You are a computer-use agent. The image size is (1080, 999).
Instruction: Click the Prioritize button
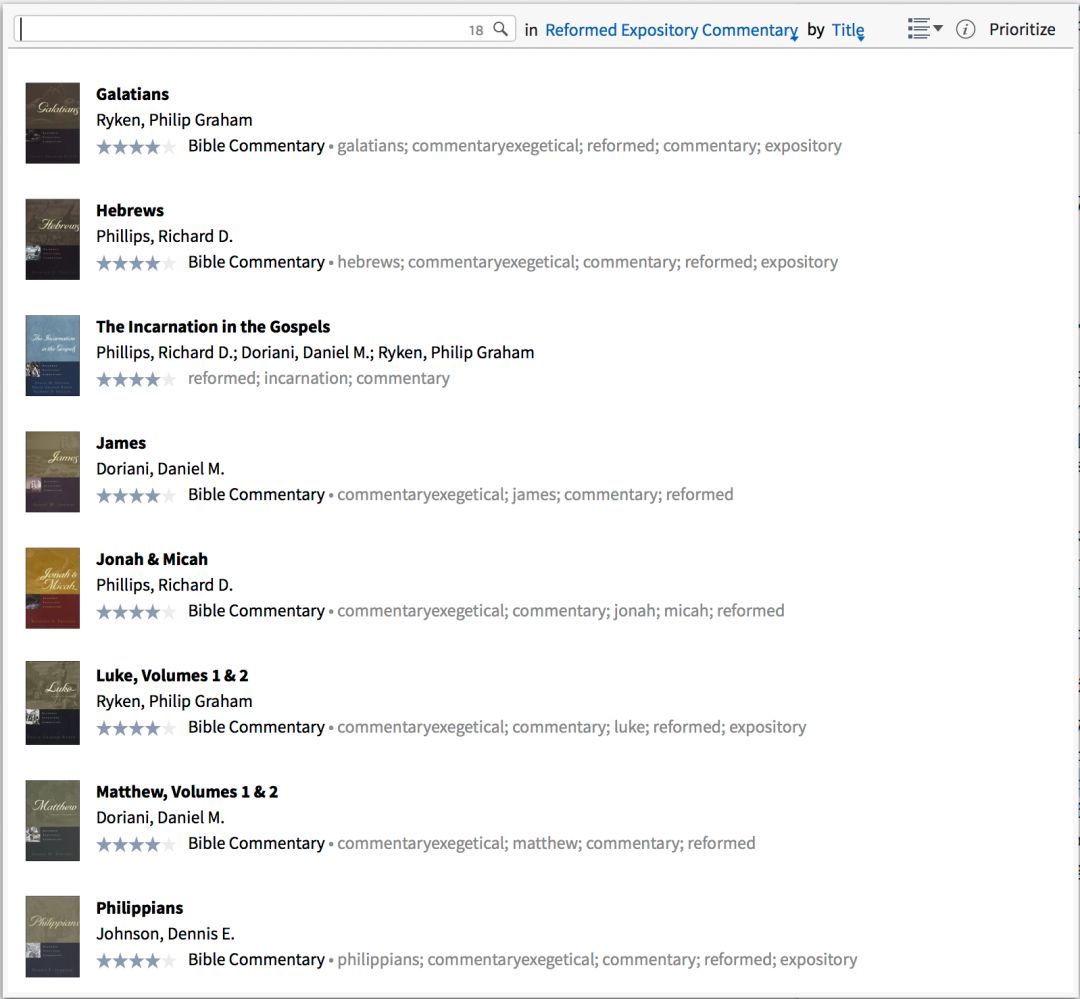click(1022, 29)
